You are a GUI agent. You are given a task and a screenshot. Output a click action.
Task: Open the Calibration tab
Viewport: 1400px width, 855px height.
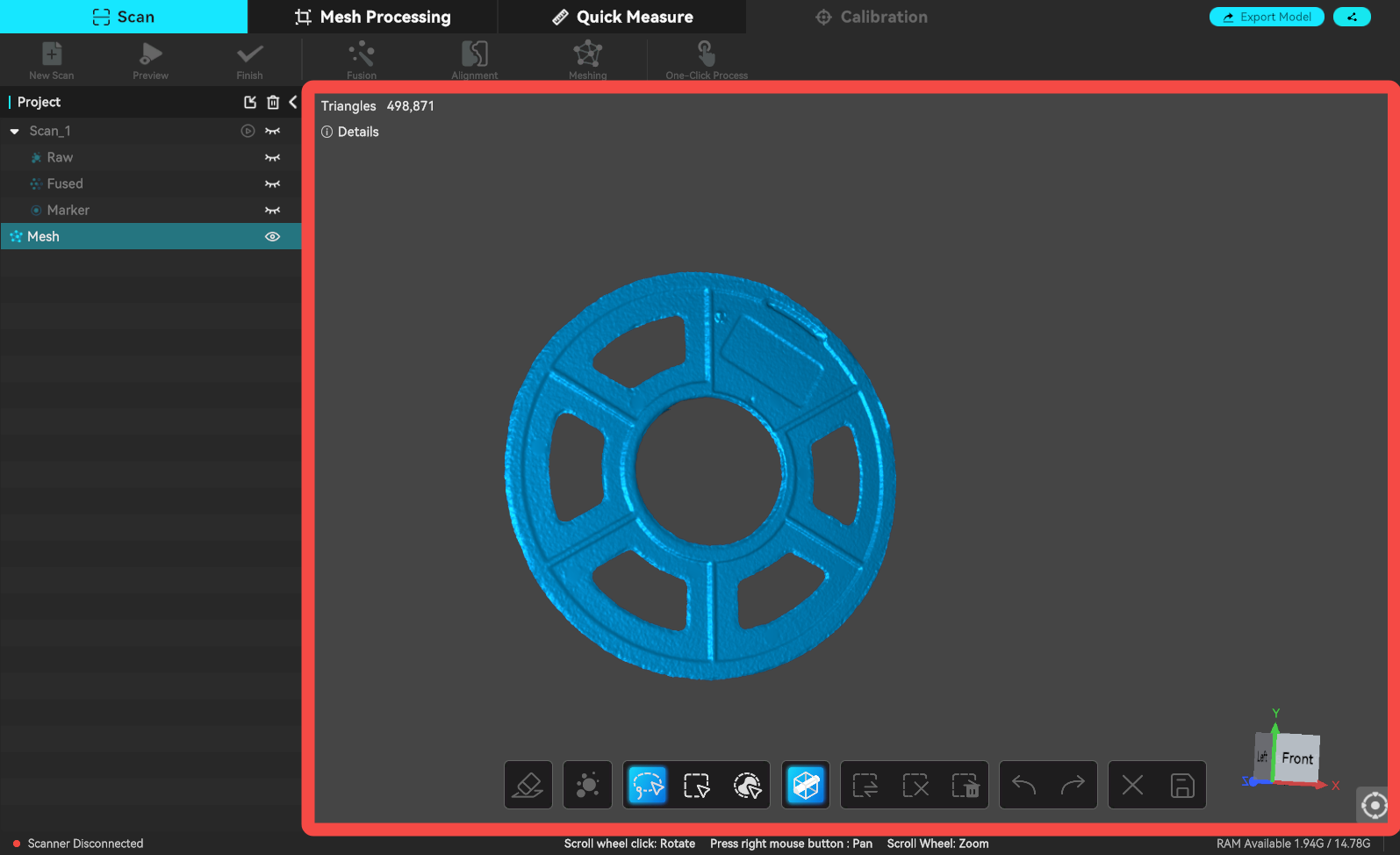[x=872, y=17]
